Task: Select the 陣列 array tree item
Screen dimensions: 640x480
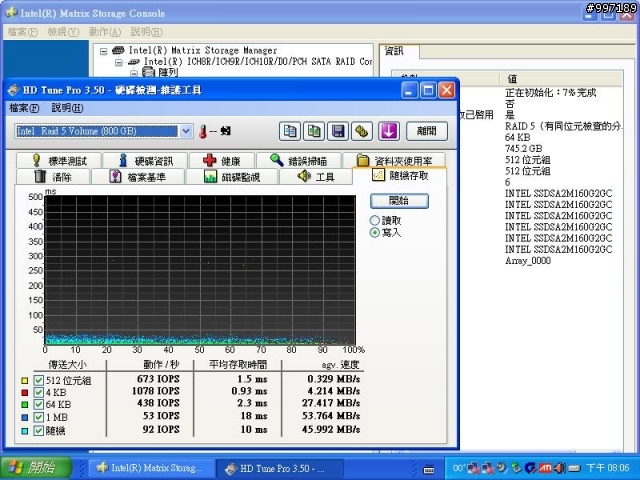Action: point(168,73)
